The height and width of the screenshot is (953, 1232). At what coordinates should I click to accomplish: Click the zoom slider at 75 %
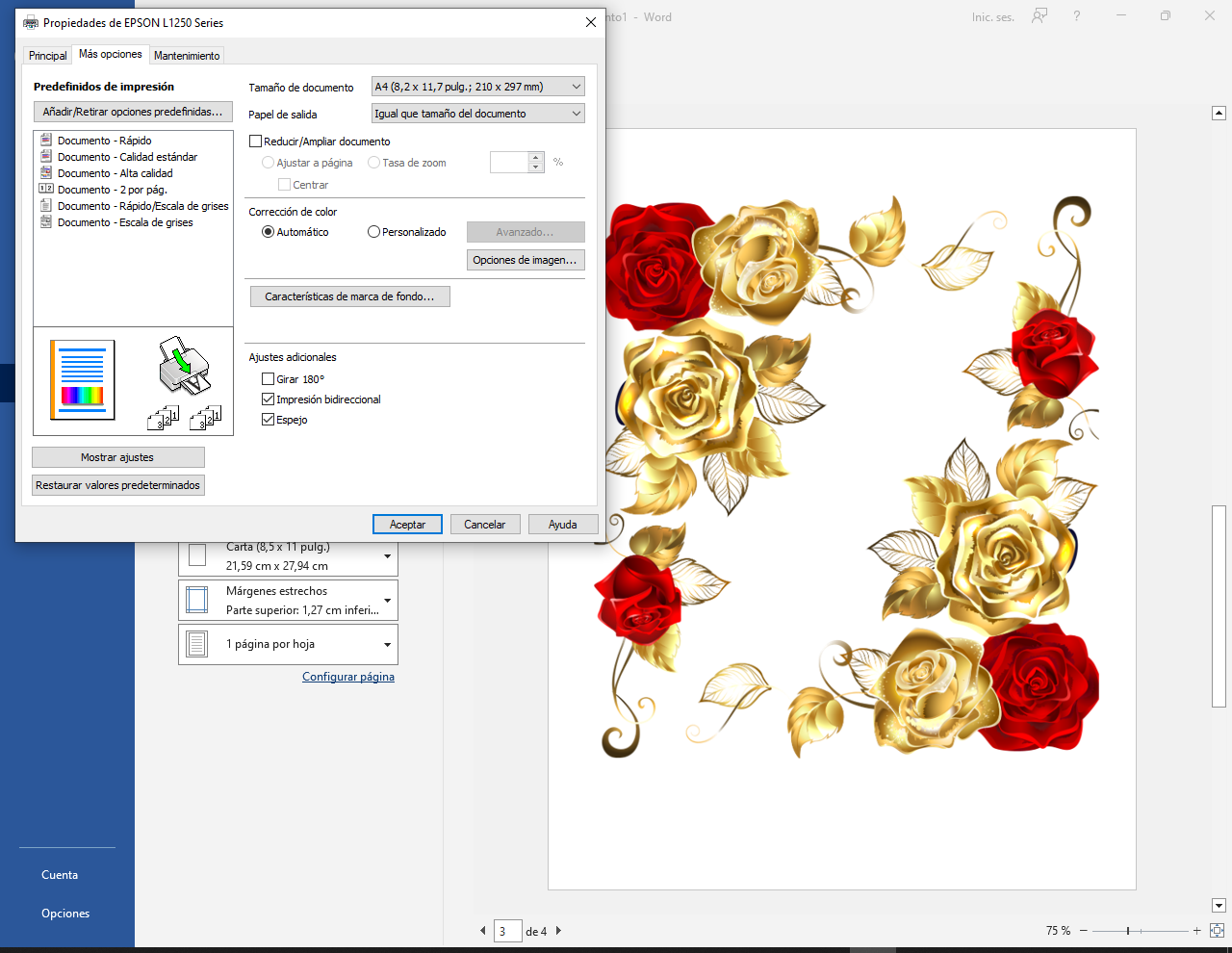1128,931
